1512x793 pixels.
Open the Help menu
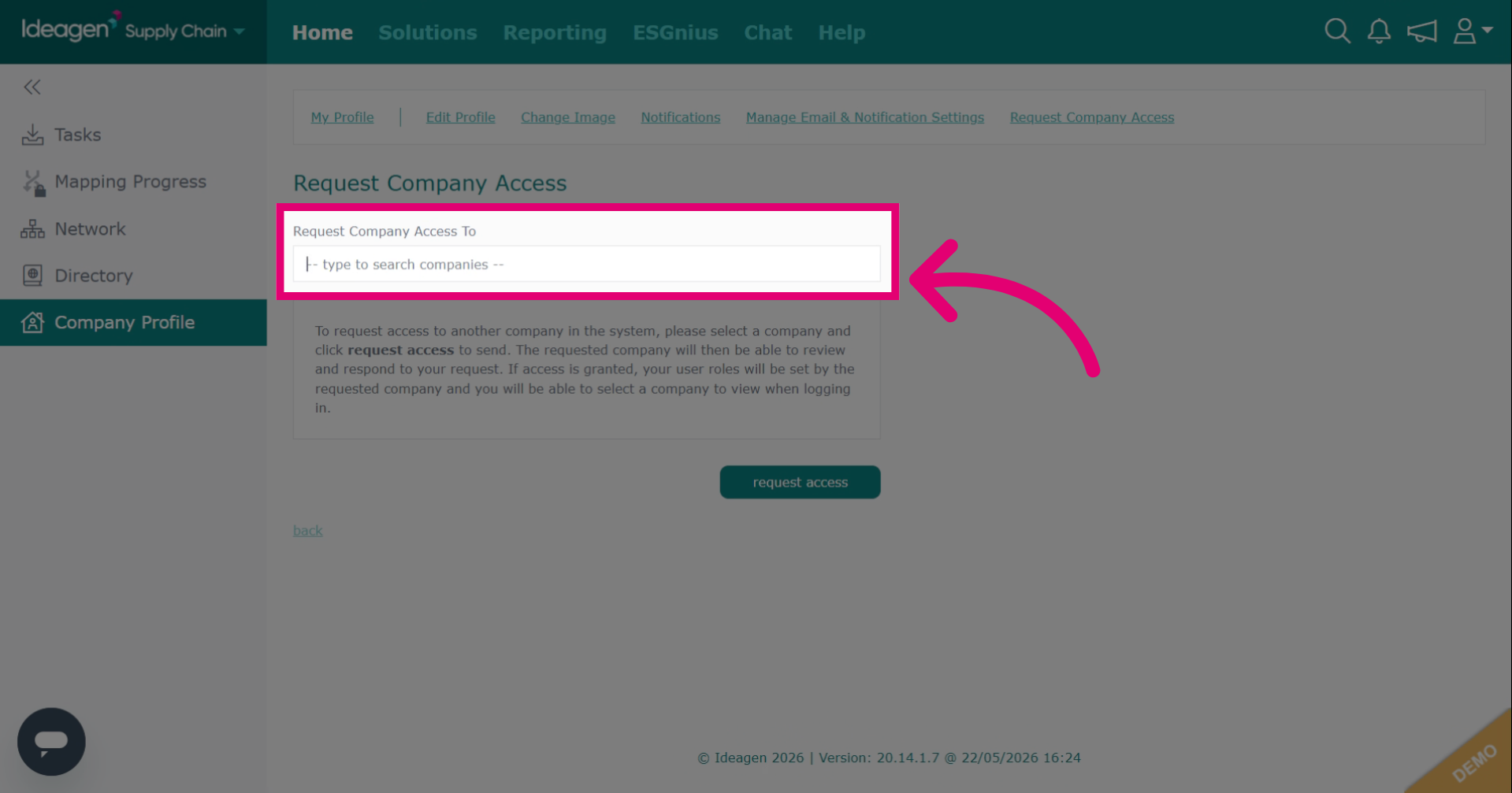coord(841,32)
